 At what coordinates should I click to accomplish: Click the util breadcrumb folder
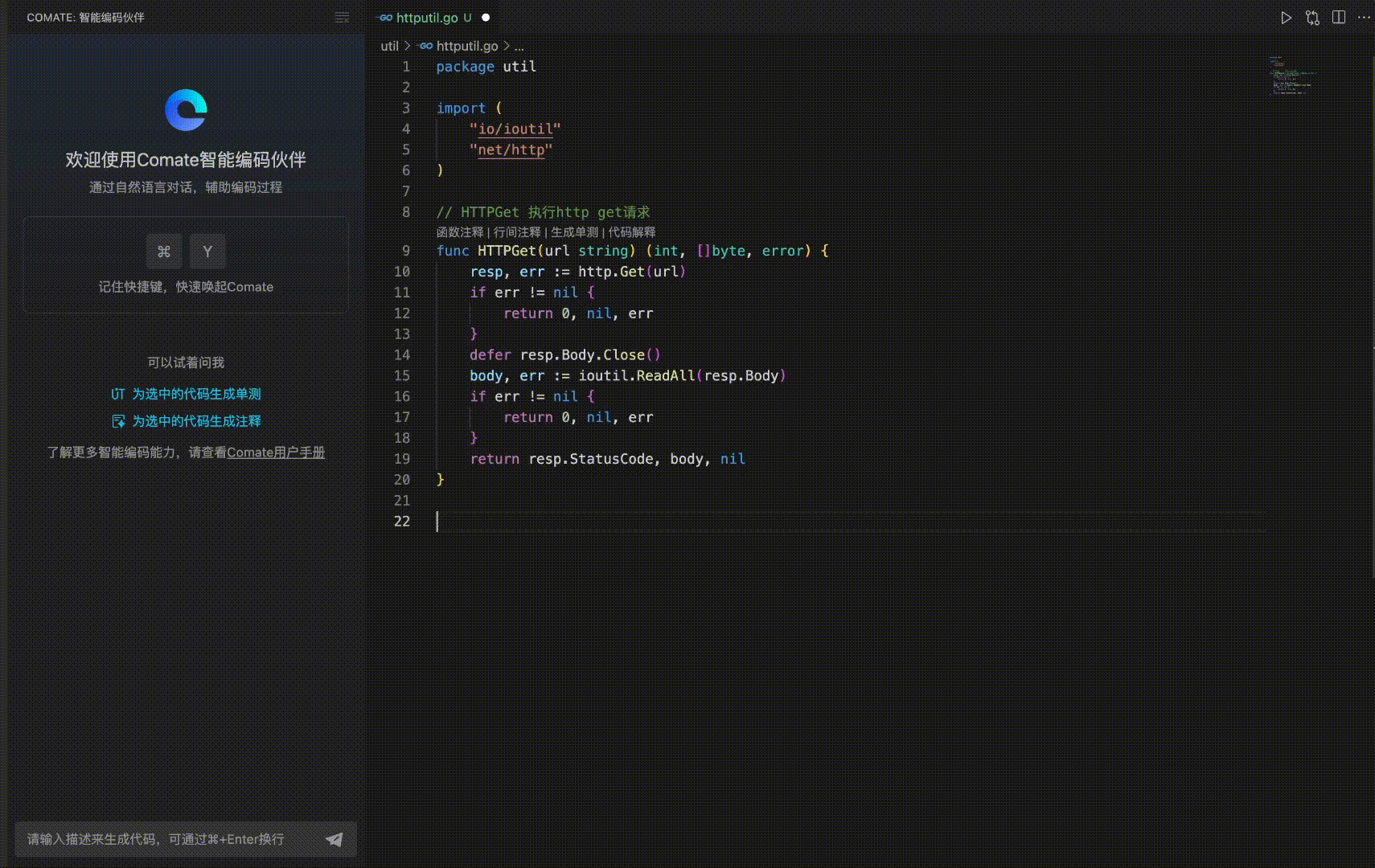tap(389, 46)
